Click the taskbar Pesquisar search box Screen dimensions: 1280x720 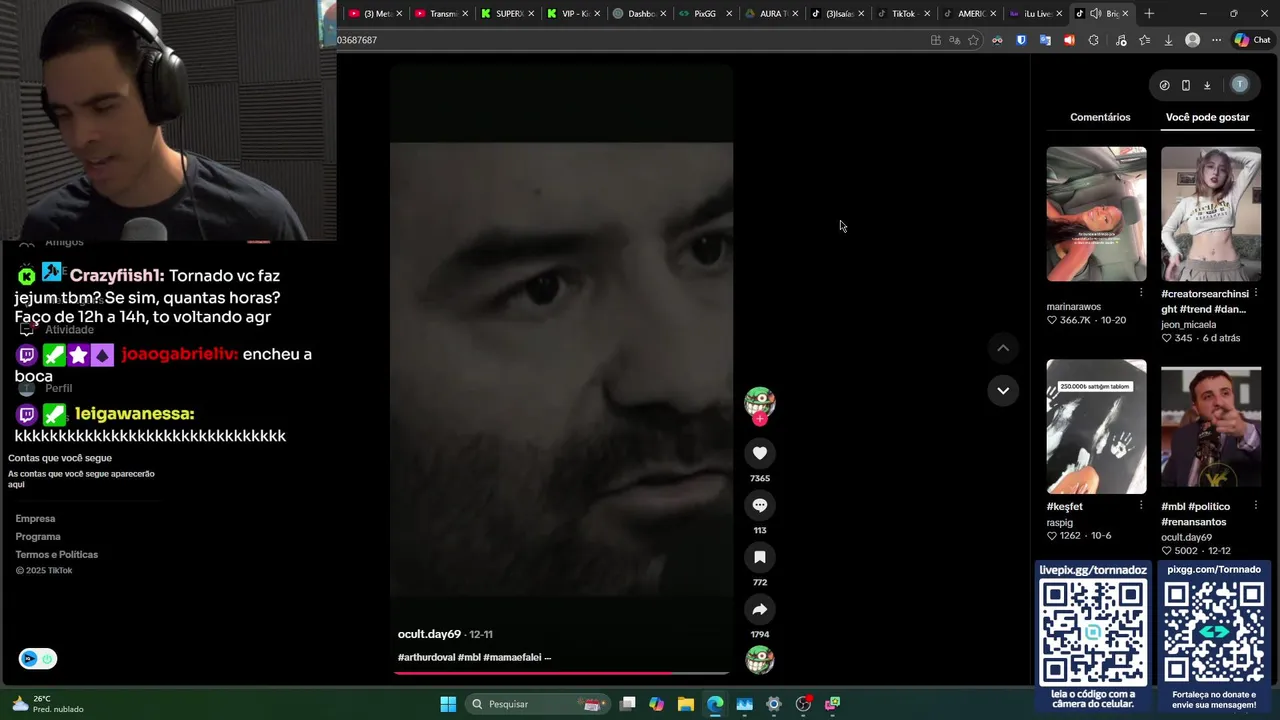click(x=537, y=704)
